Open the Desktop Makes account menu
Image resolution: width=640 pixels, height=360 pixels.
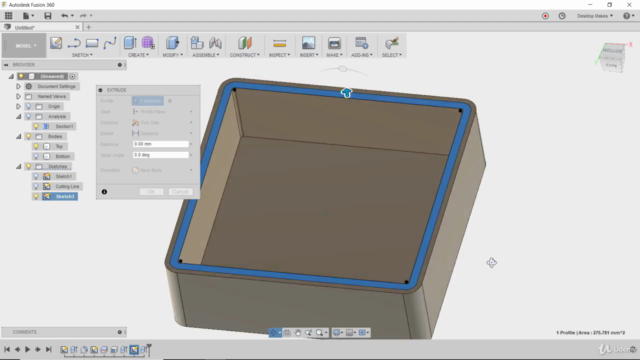[x=594, y=16]
